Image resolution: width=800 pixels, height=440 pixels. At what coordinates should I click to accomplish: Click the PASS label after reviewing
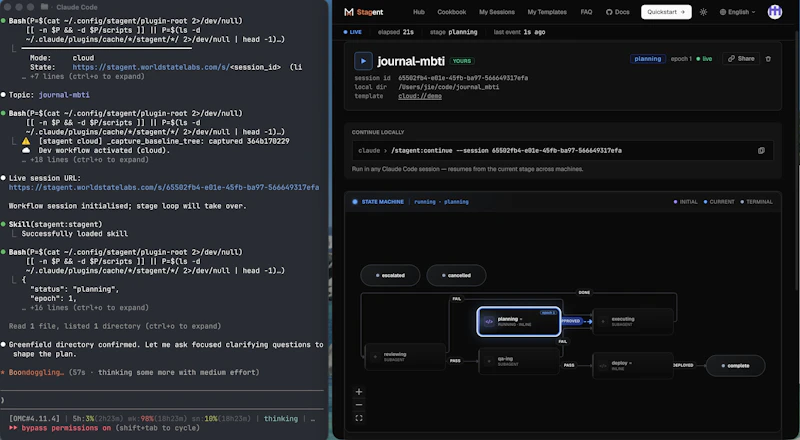tap(455, 360)
